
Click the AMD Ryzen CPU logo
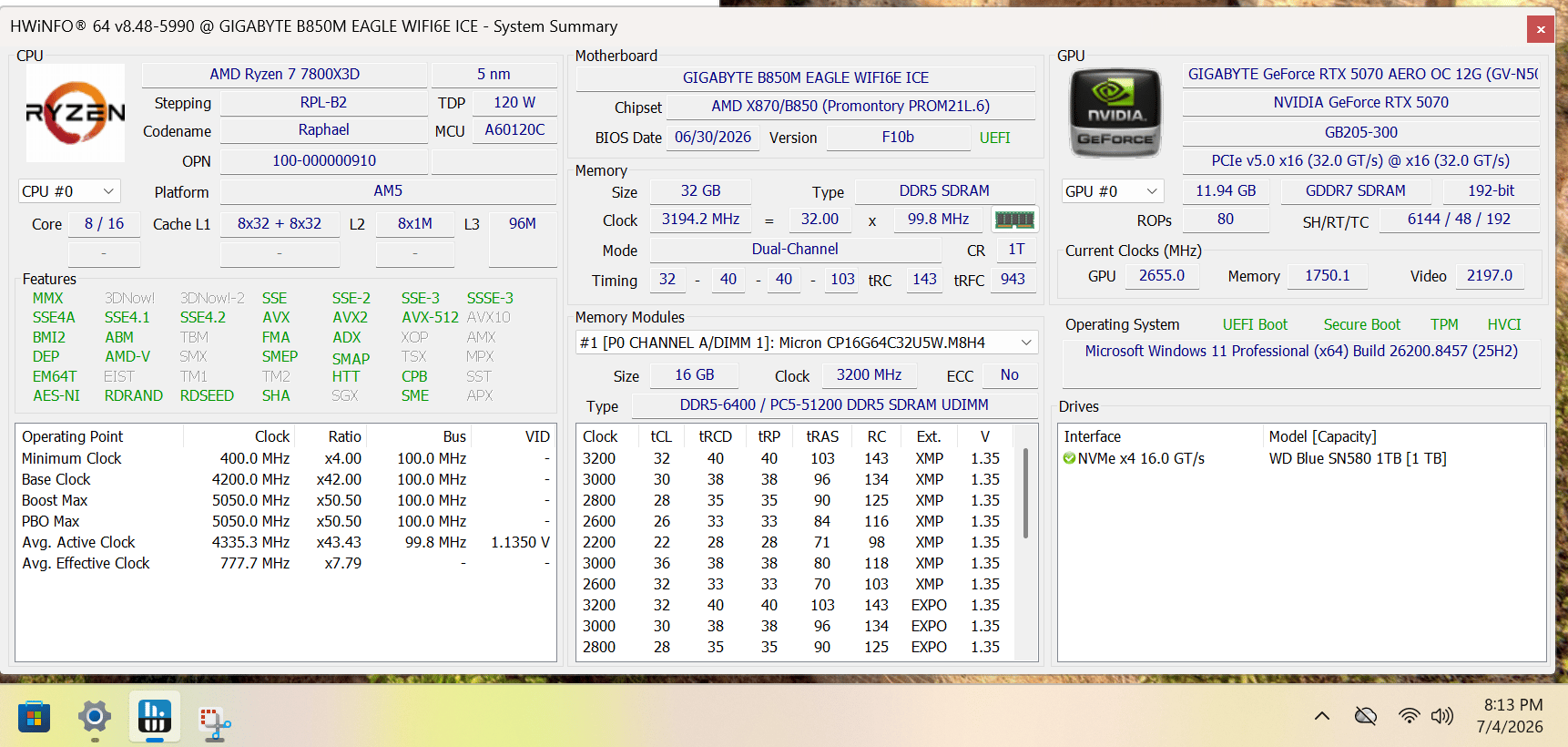coord(76,113)
